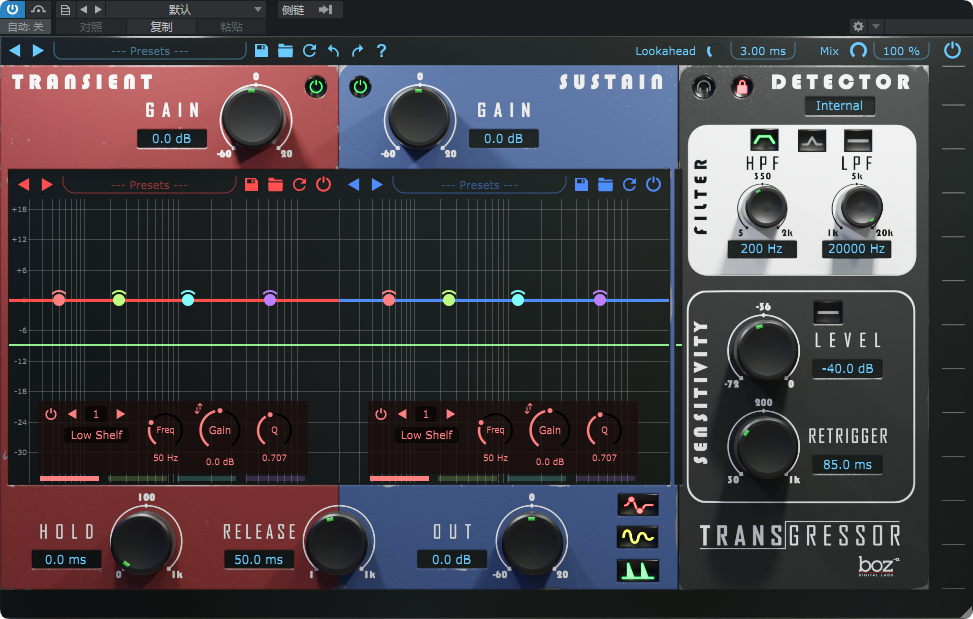Select previous sustain EQ band arrow

402,414
